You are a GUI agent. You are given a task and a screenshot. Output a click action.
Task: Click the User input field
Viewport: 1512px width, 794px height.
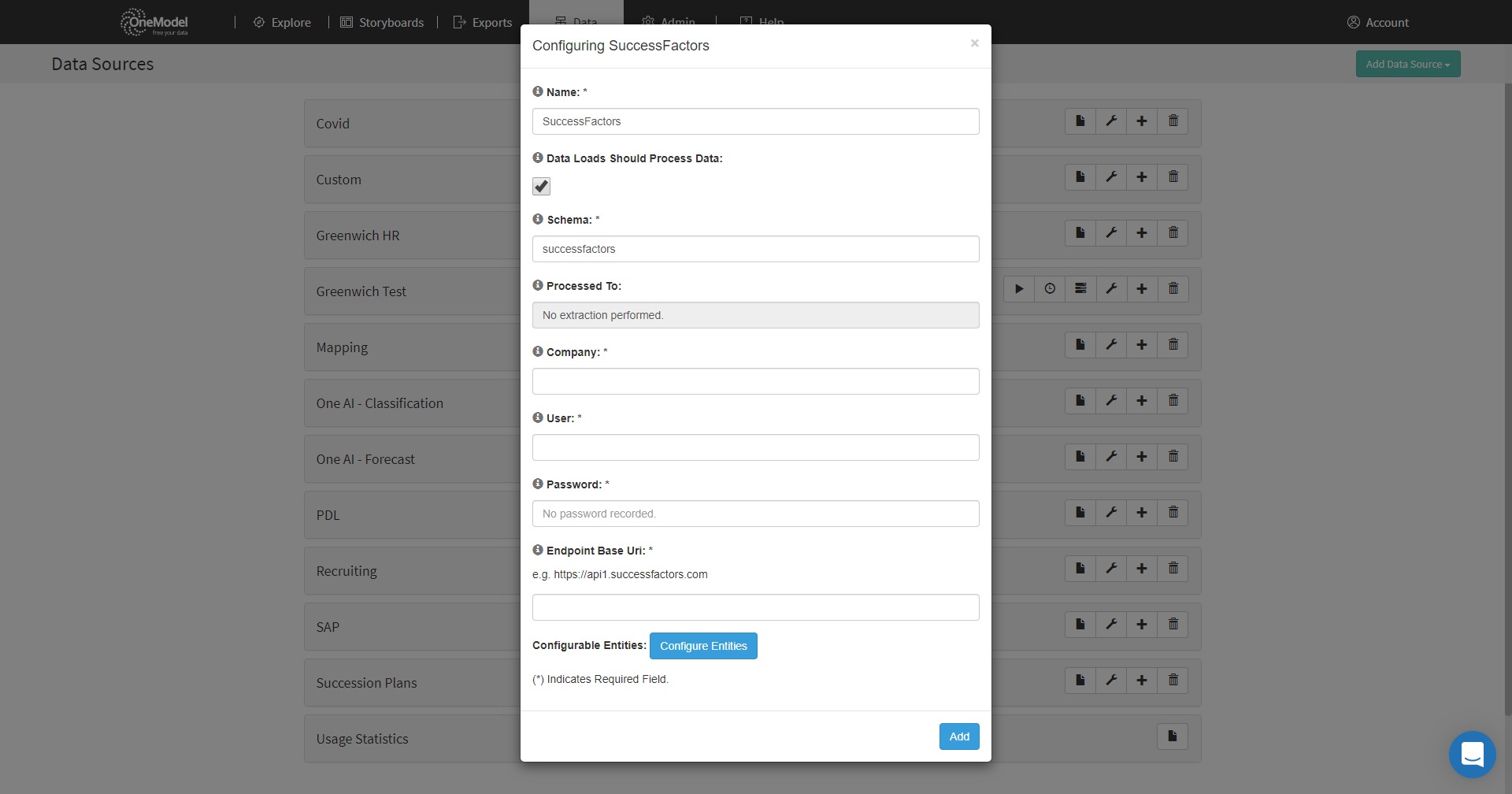[756, 447]
